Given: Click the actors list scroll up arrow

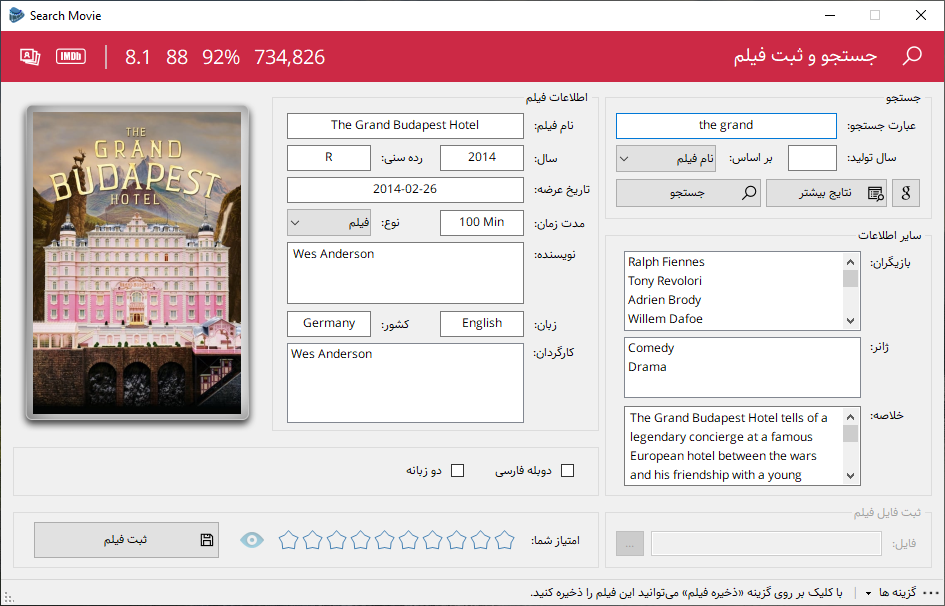Looking at the screenshot, I should click(850, 261).
